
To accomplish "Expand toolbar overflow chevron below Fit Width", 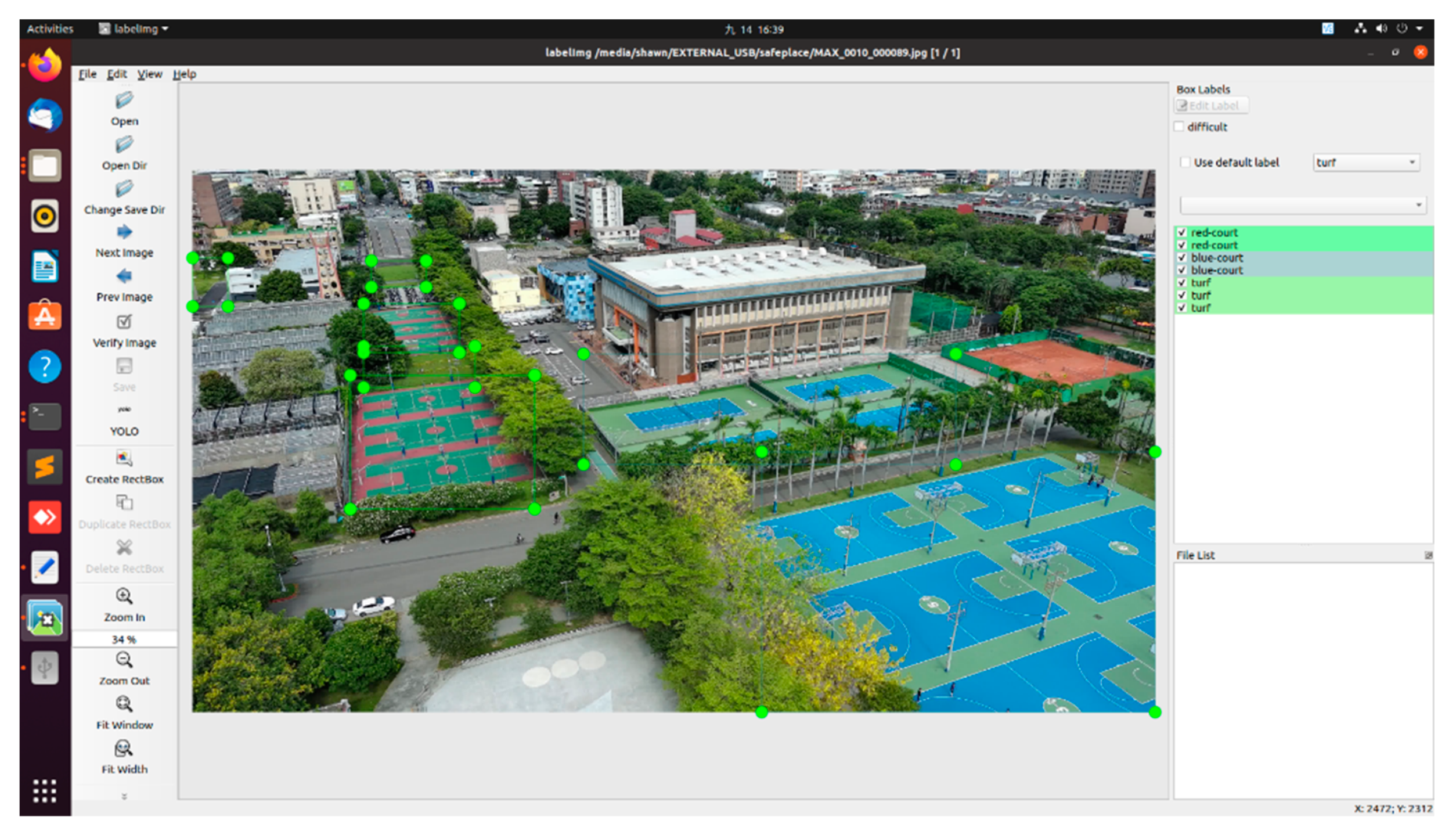I will [x=124, y=796].
